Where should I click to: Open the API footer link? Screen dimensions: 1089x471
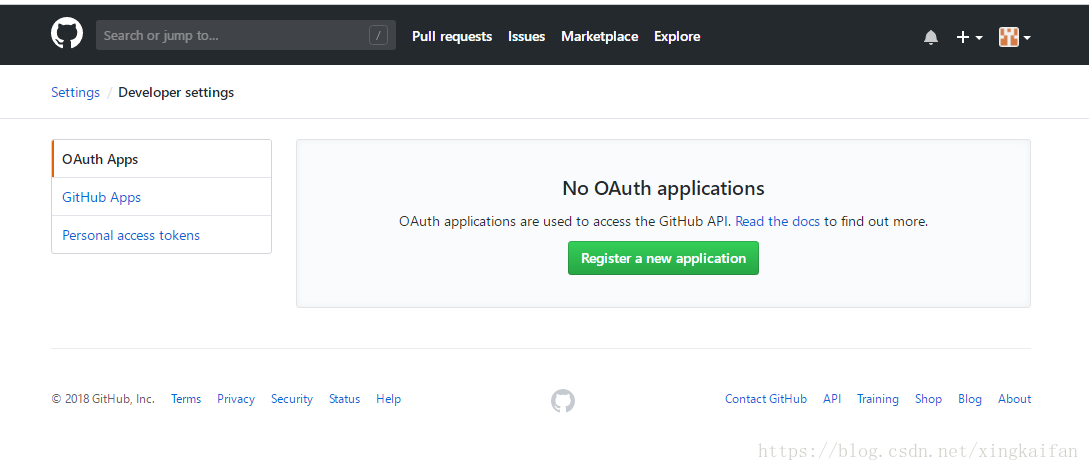(832, 399)
